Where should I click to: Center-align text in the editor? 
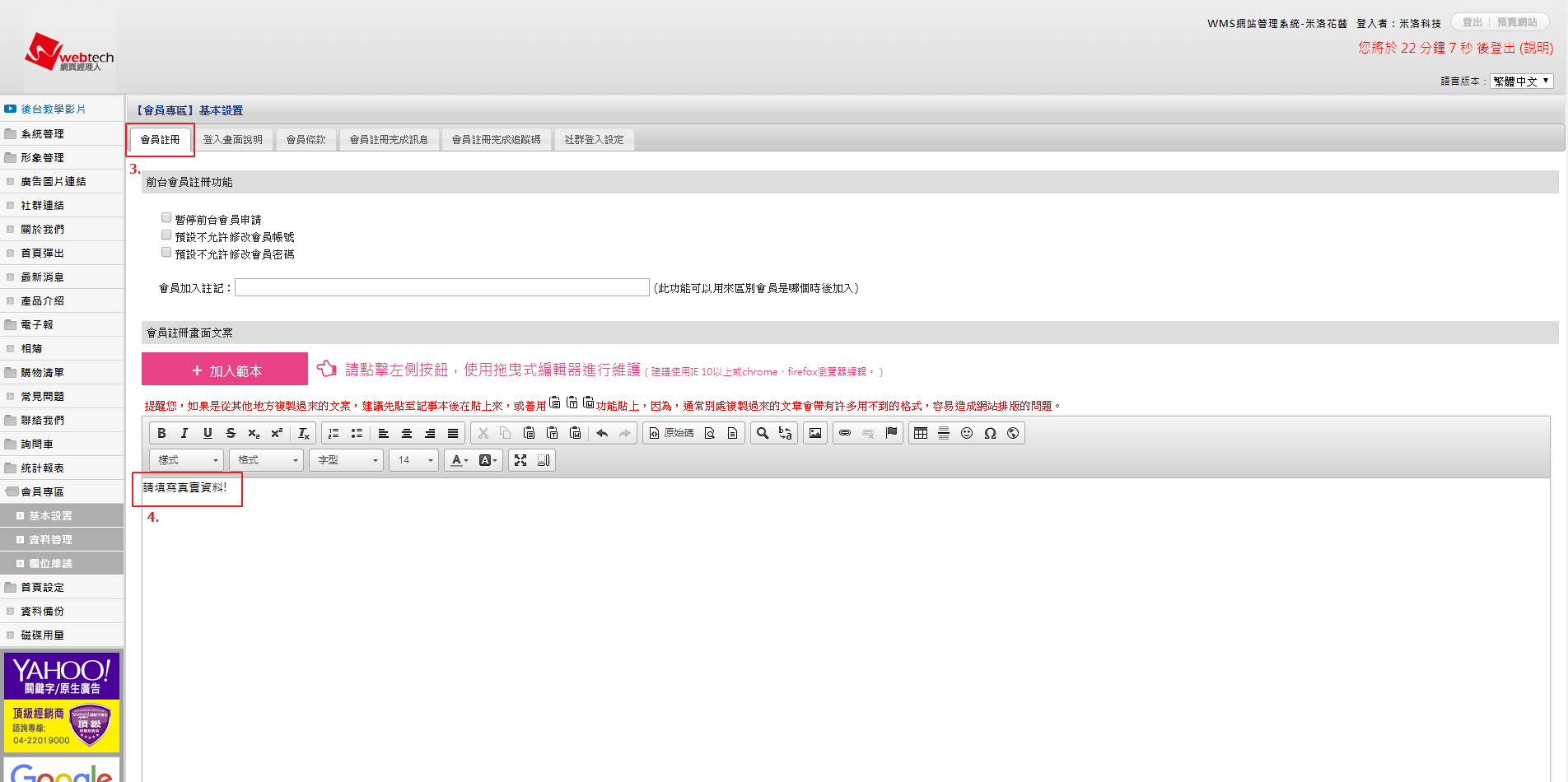pyautogui.click(x=407, y=433)
